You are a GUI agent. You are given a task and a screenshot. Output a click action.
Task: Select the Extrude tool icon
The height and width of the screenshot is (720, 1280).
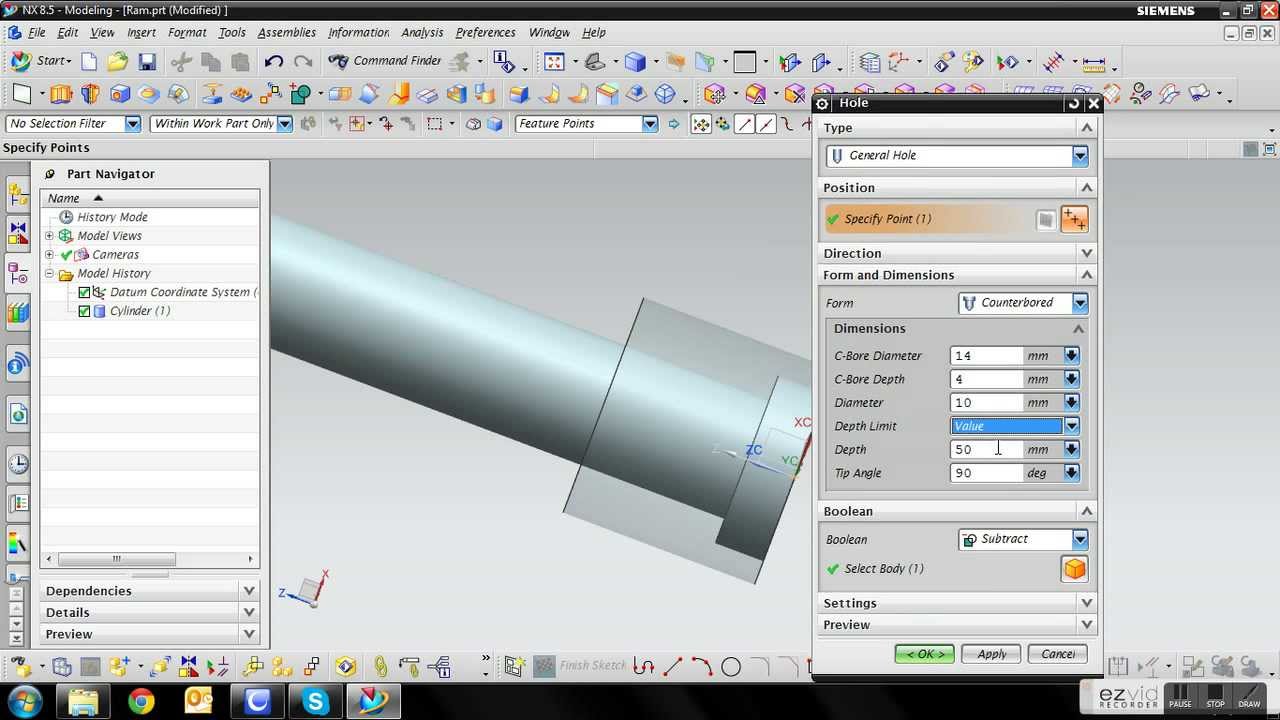(x=61, y=94)
